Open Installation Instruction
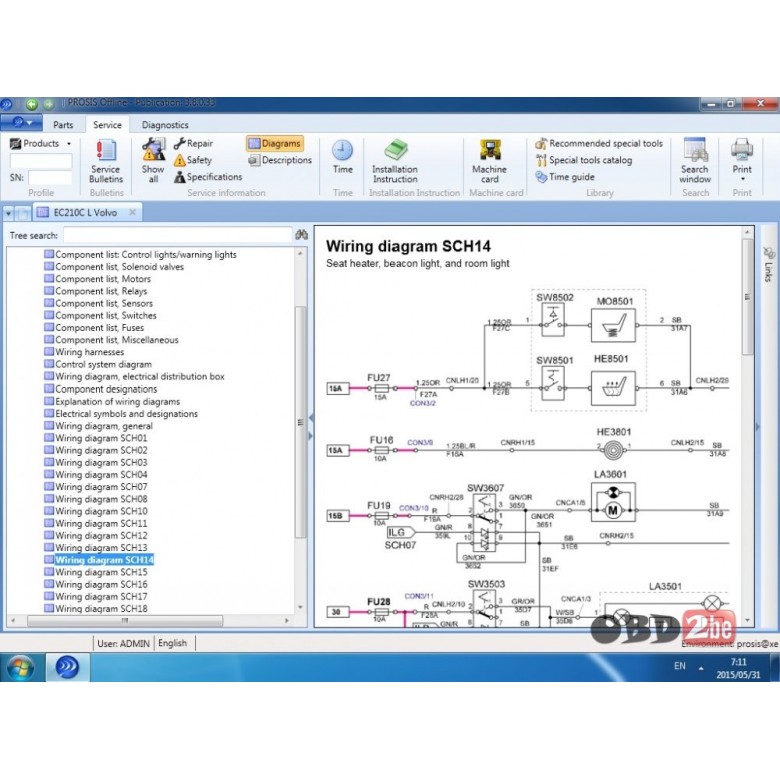This screenshot has height=780, width=780. coord(395,161)
